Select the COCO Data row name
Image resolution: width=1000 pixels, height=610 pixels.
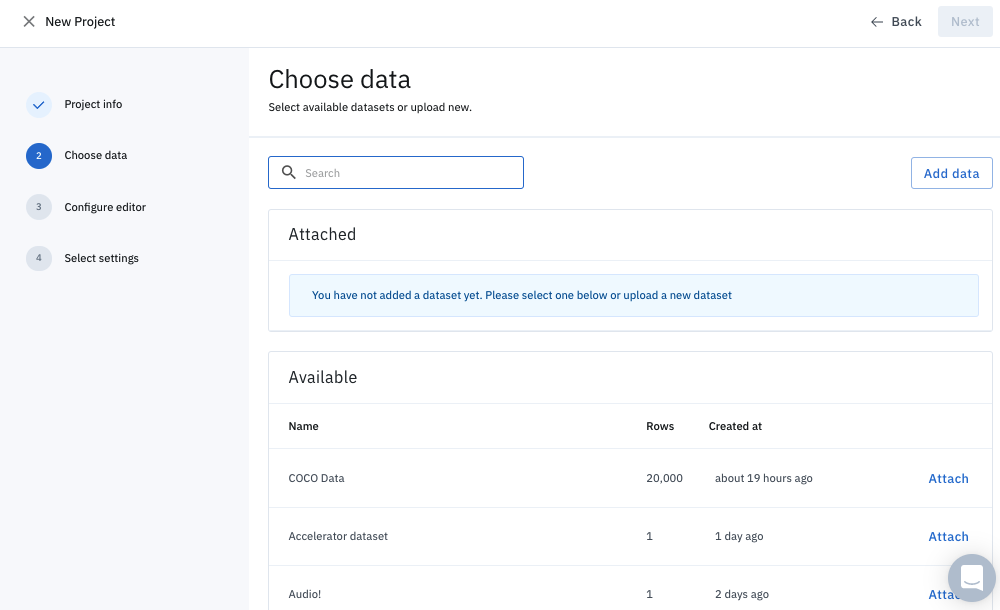tap(316, 479)
